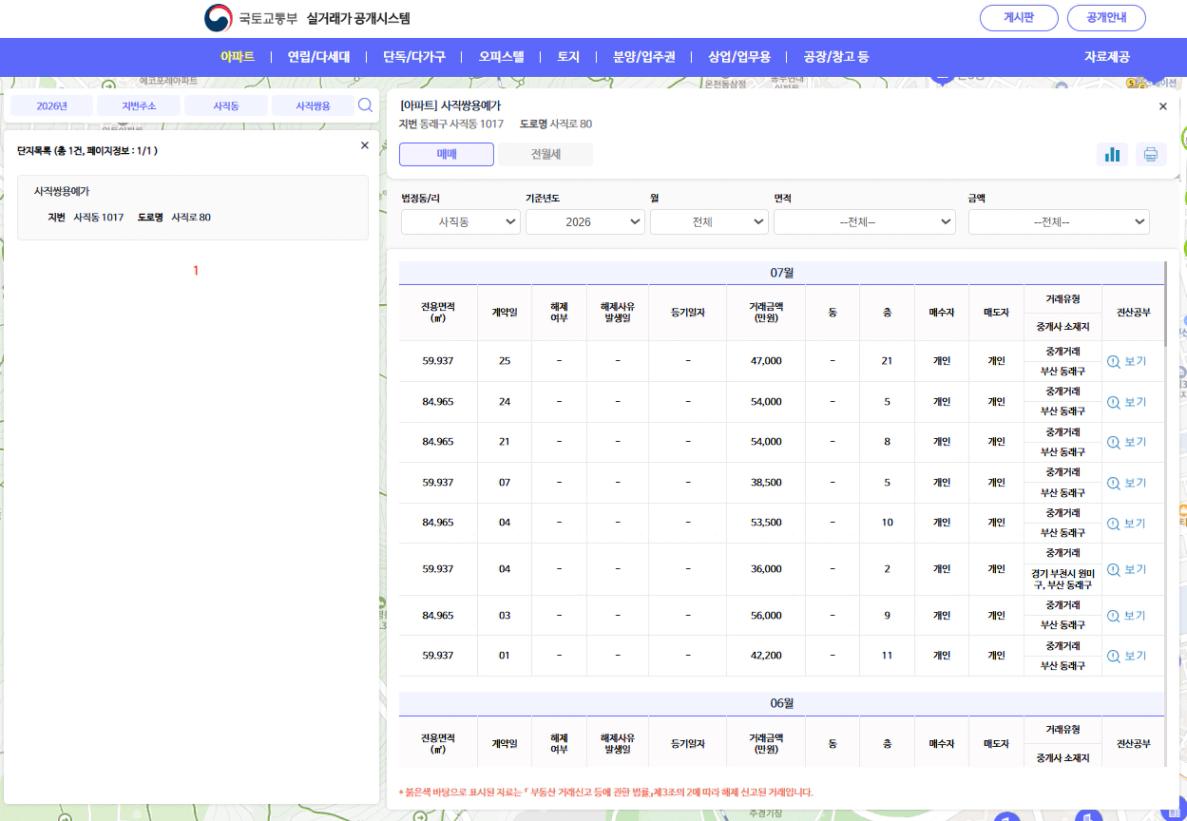Click the 공개안내 button

pyautogui.click(x=1106, y=18)
